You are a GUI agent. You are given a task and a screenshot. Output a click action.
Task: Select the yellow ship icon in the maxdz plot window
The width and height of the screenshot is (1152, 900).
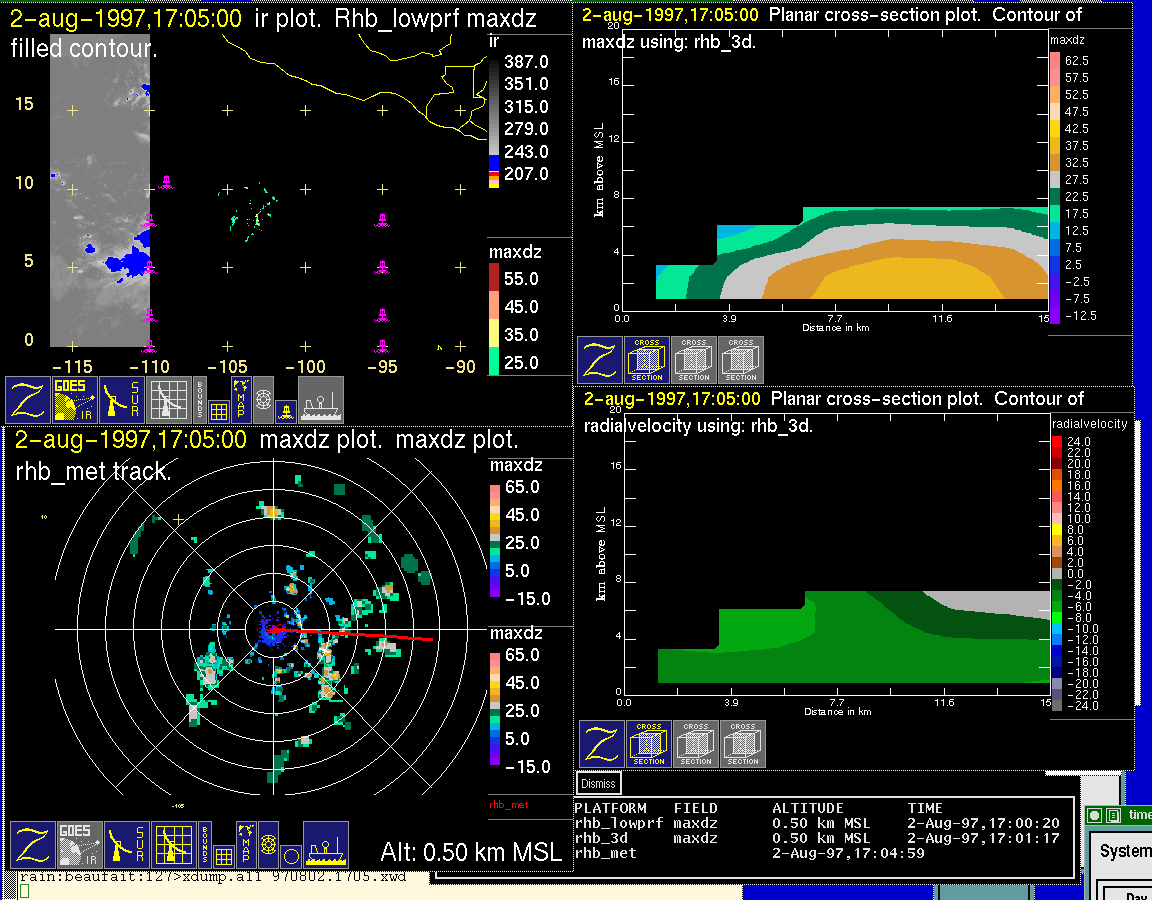tap(325, 845)
